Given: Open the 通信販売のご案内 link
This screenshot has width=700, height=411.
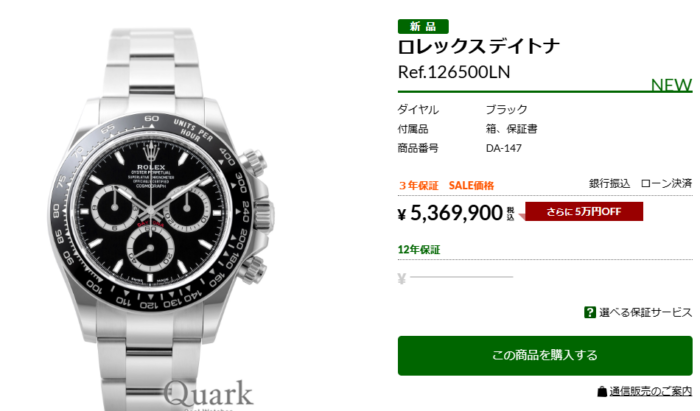Looking at the screenshot, I should [650, 392].
